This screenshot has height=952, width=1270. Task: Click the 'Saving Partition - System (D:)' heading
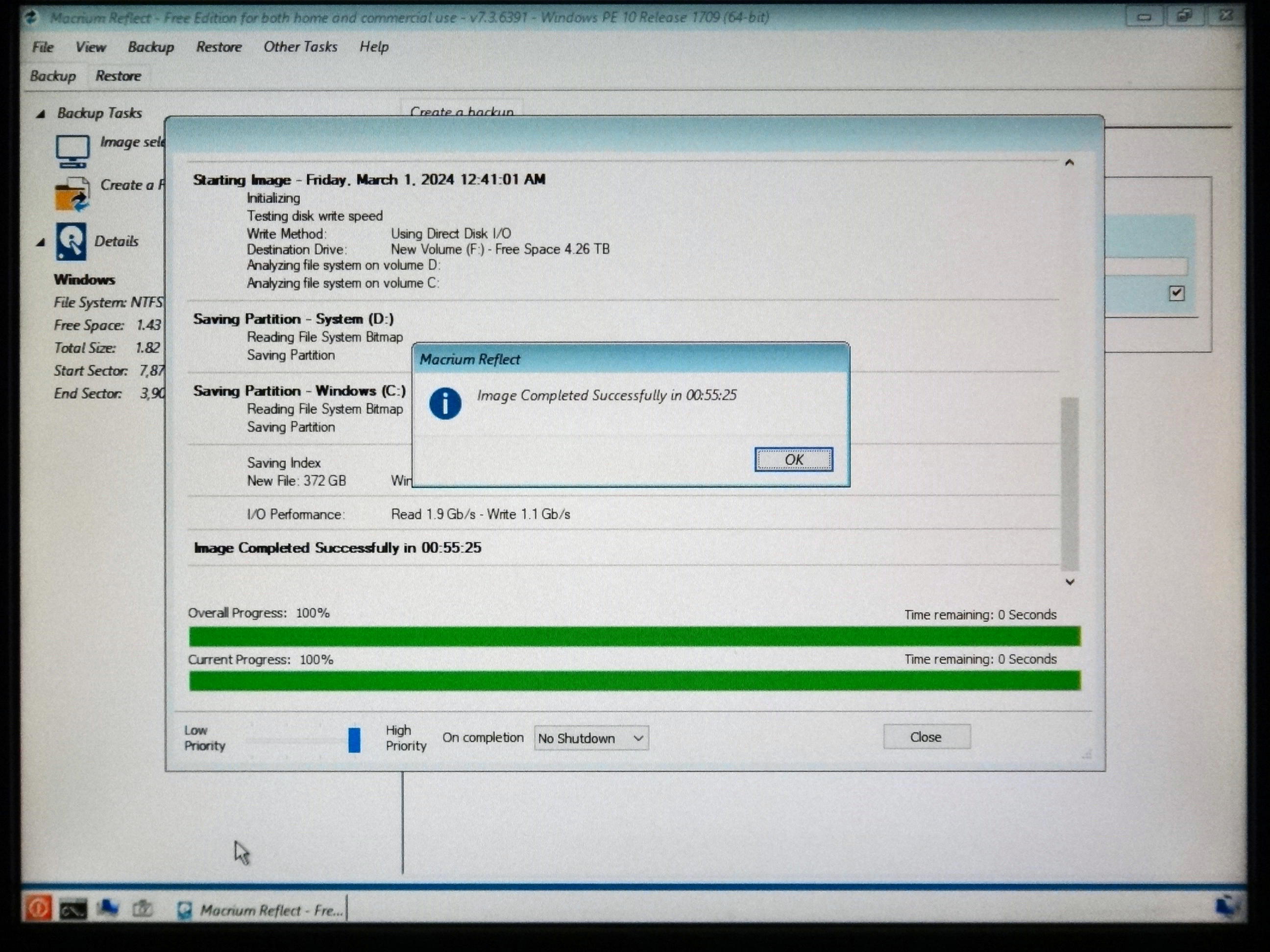coord(293,319)
